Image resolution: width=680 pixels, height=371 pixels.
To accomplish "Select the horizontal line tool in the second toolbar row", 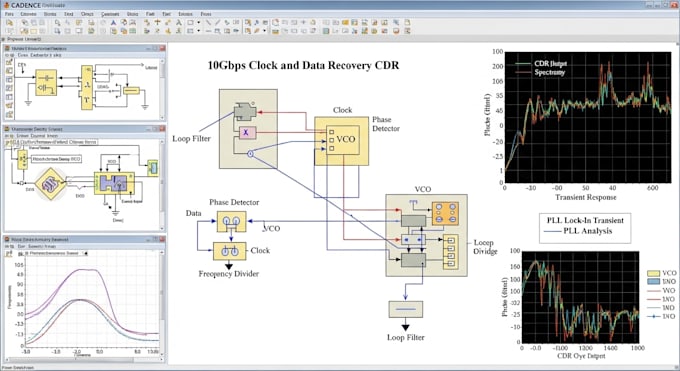I will [x=209, y=31].
